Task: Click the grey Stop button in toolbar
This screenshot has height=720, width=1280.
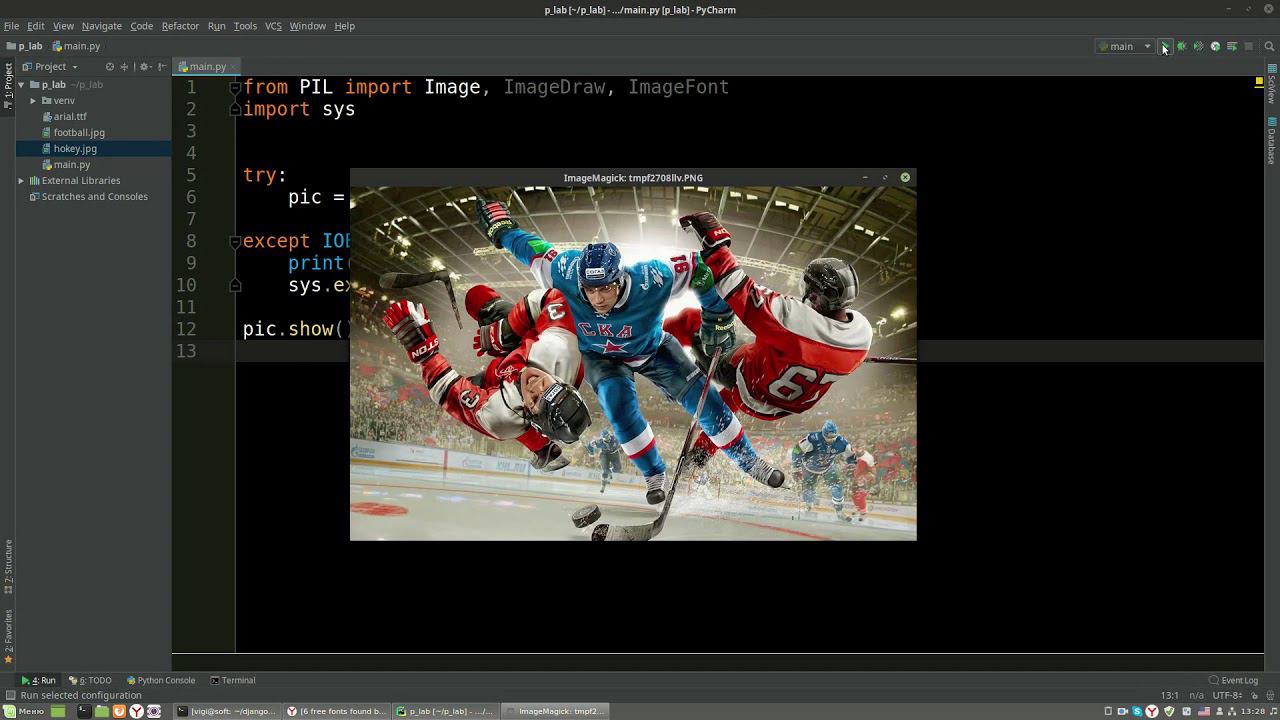Action: 1248,47
